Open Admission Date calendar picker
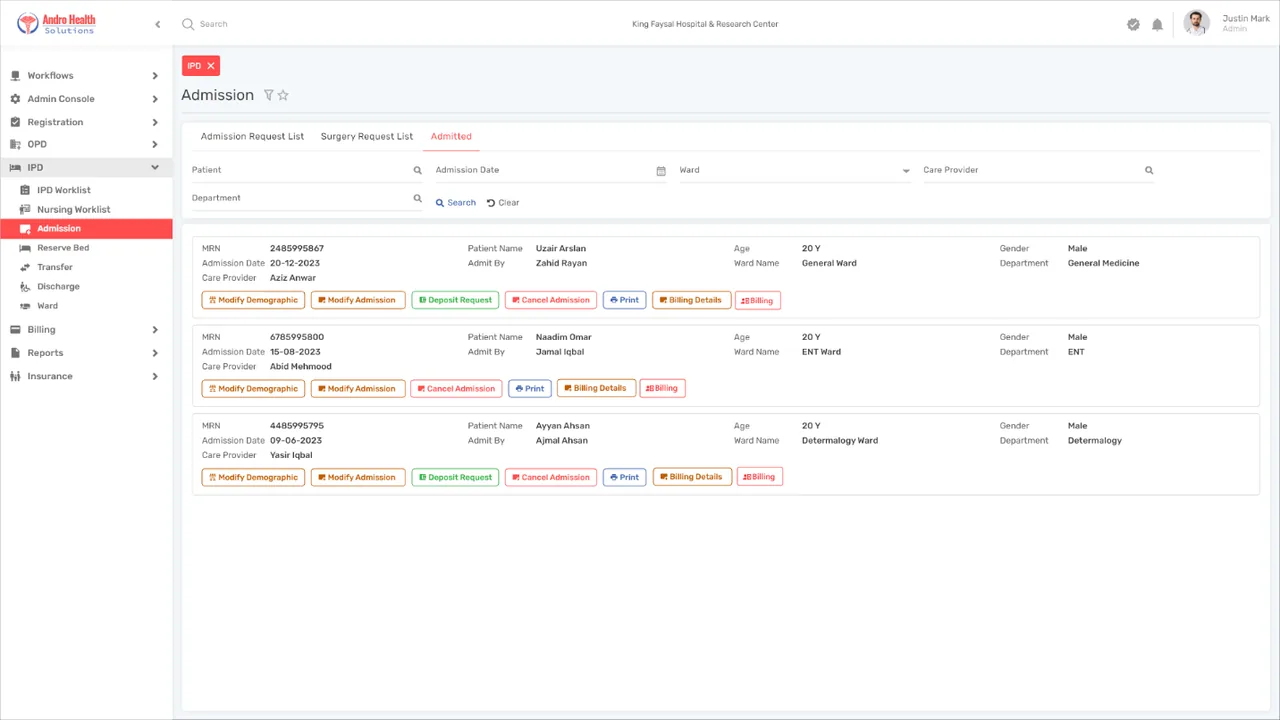 (661, 171)
